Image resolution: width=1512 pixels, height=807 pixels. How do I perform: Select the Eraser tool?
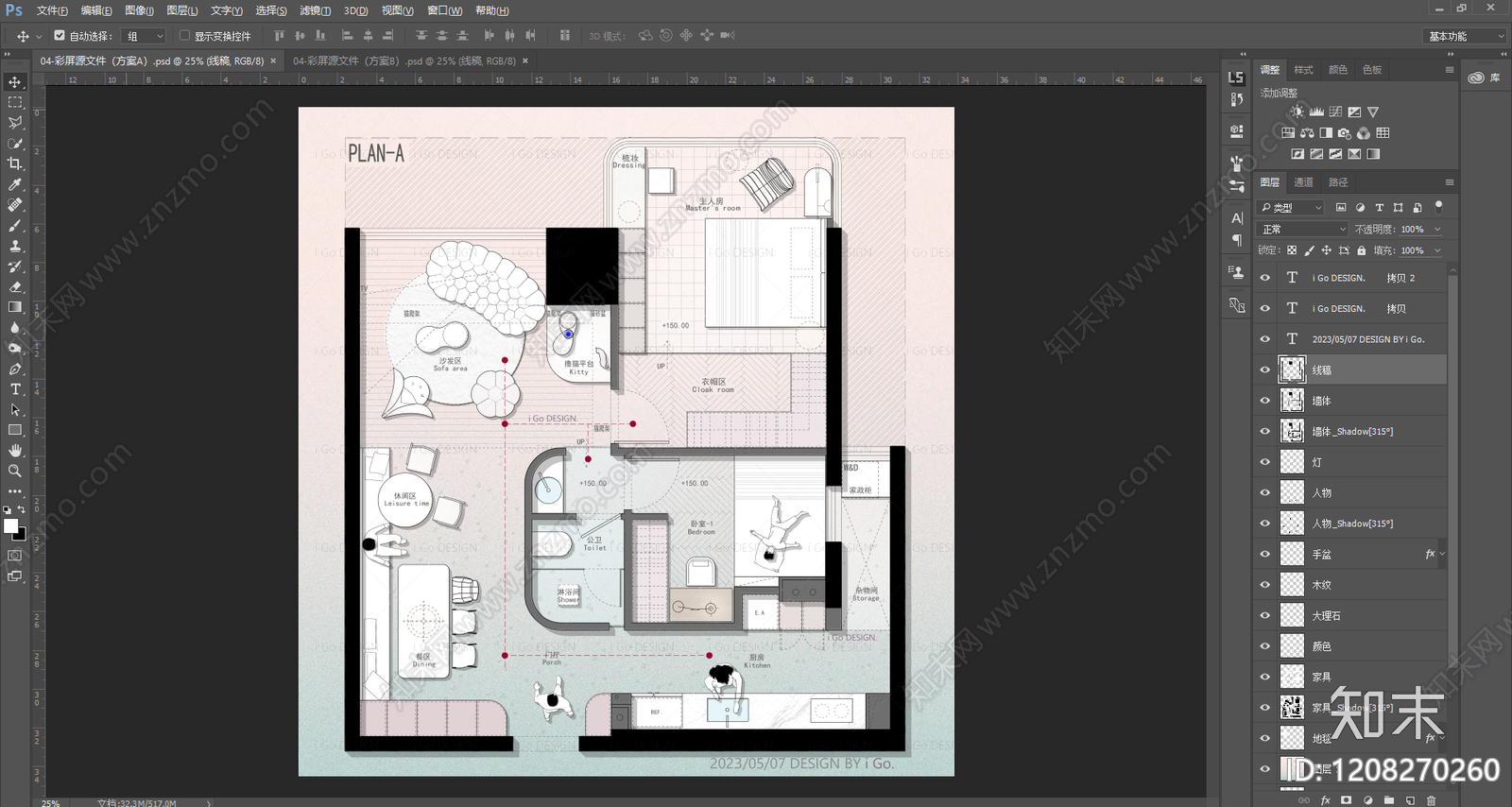click(15, 286)
